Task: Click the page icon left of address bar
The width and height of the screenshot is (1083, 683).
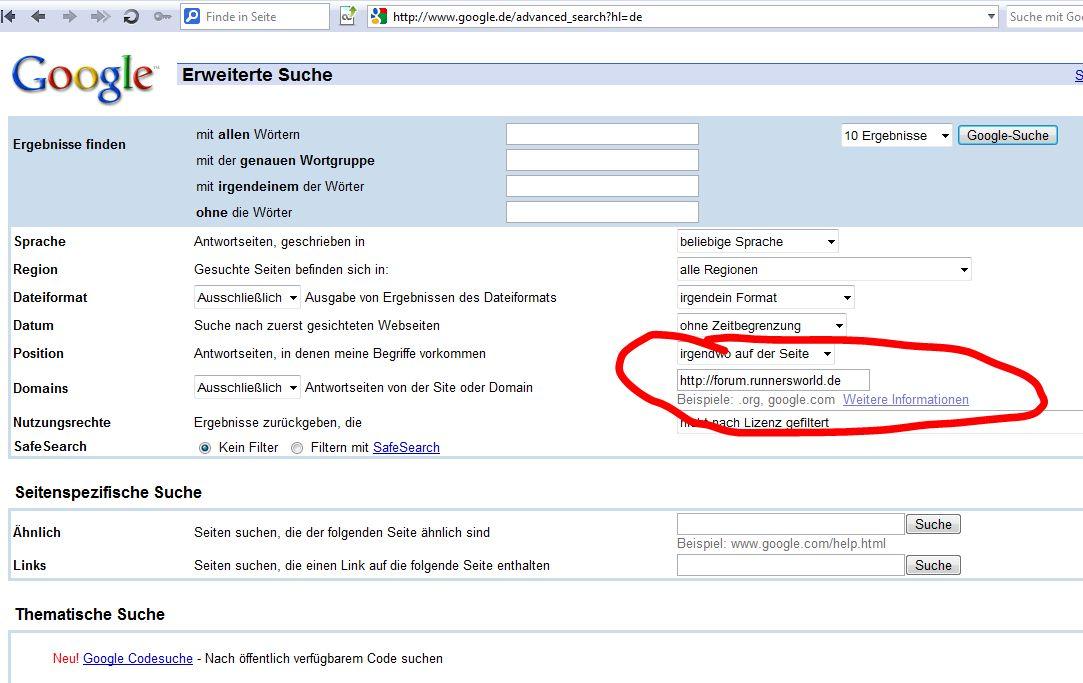Action: [x=349, y=16]
